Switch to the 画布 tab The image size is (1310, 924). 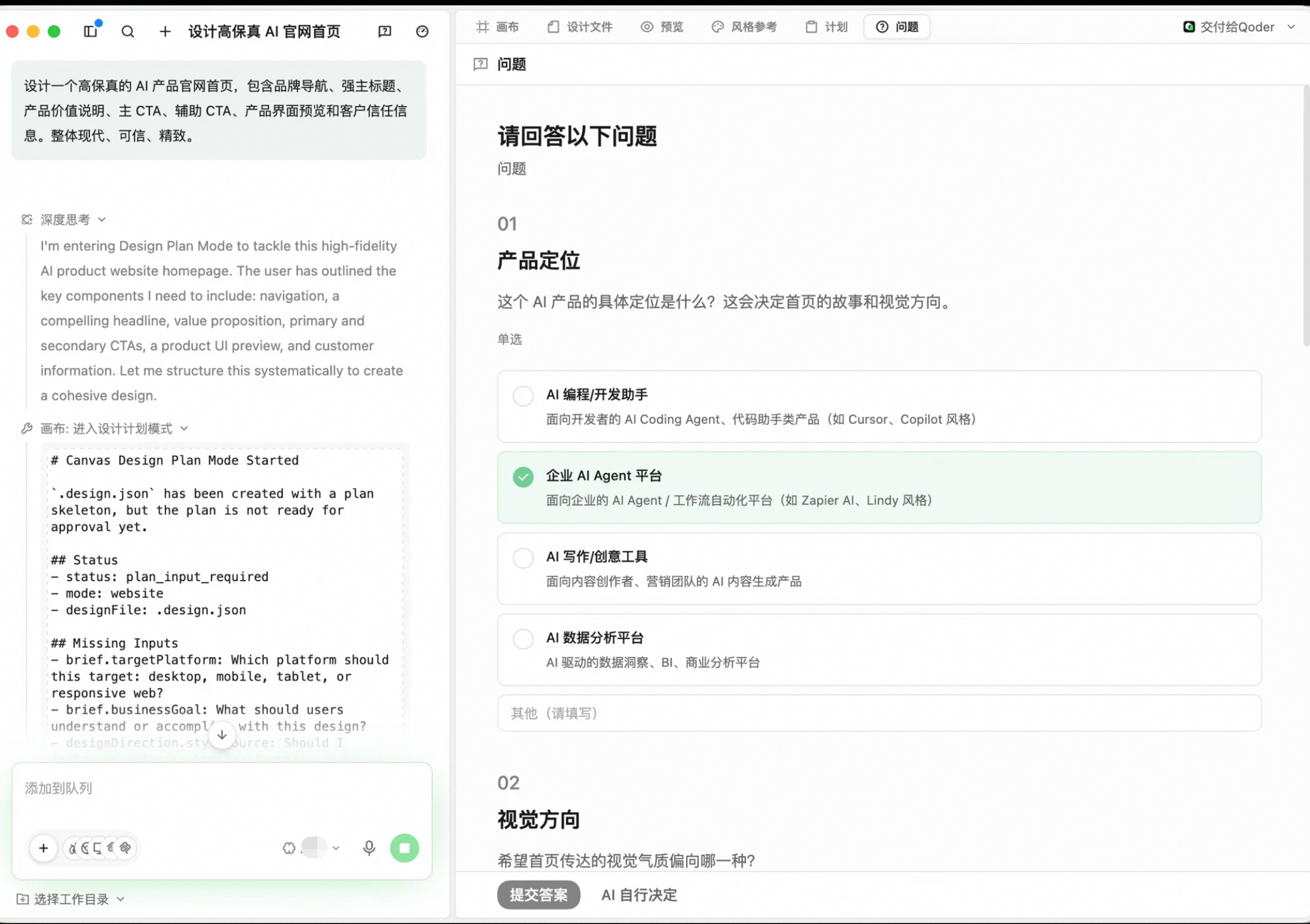tap(498, 27)
